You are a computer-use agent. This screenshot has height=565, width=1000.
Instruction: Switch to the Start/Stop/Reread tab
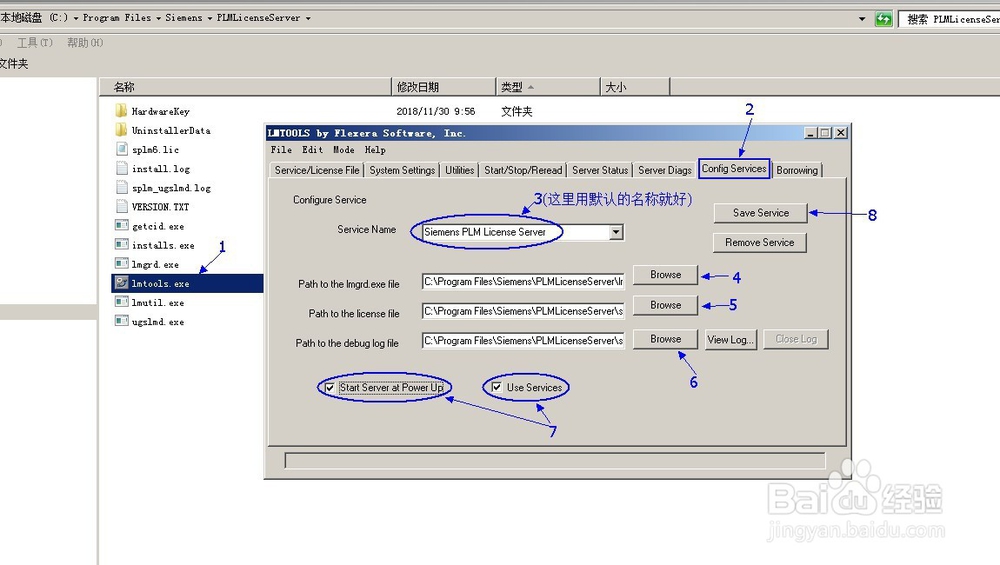[523, 170]
